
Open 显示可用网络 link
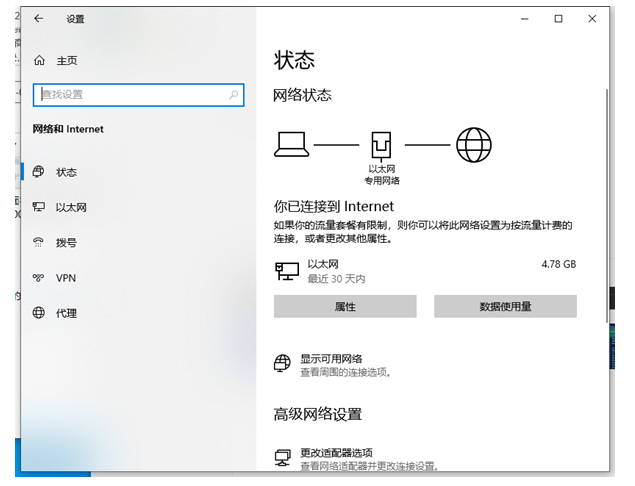331,359
